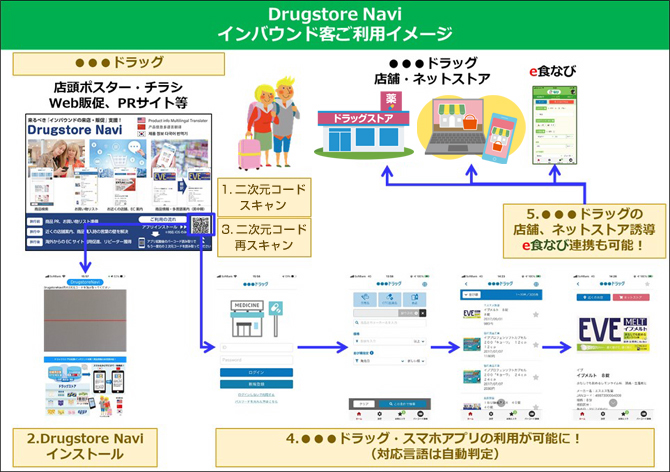
Task: Open favorites star tab on search form screen
Action: 400,414
